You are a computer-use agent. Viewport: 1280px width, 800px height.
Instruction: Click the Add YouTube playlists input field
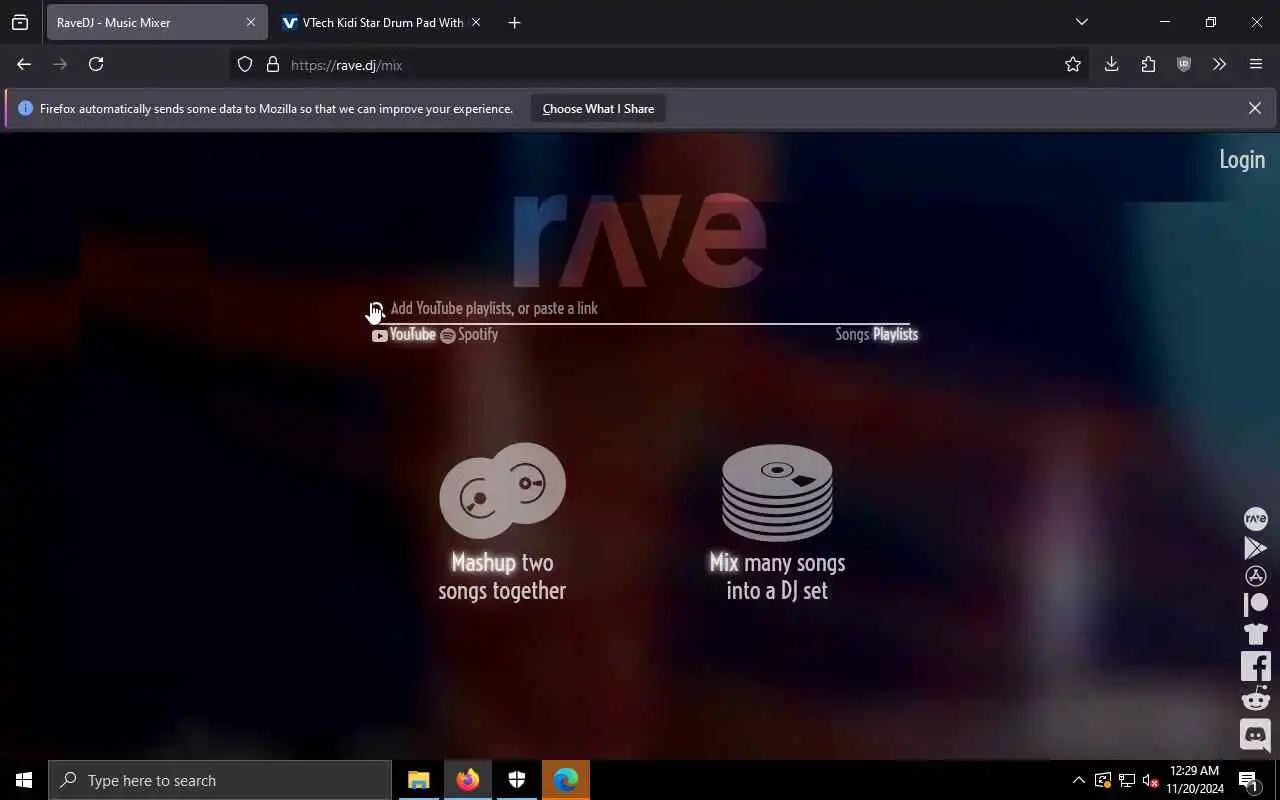640,308
